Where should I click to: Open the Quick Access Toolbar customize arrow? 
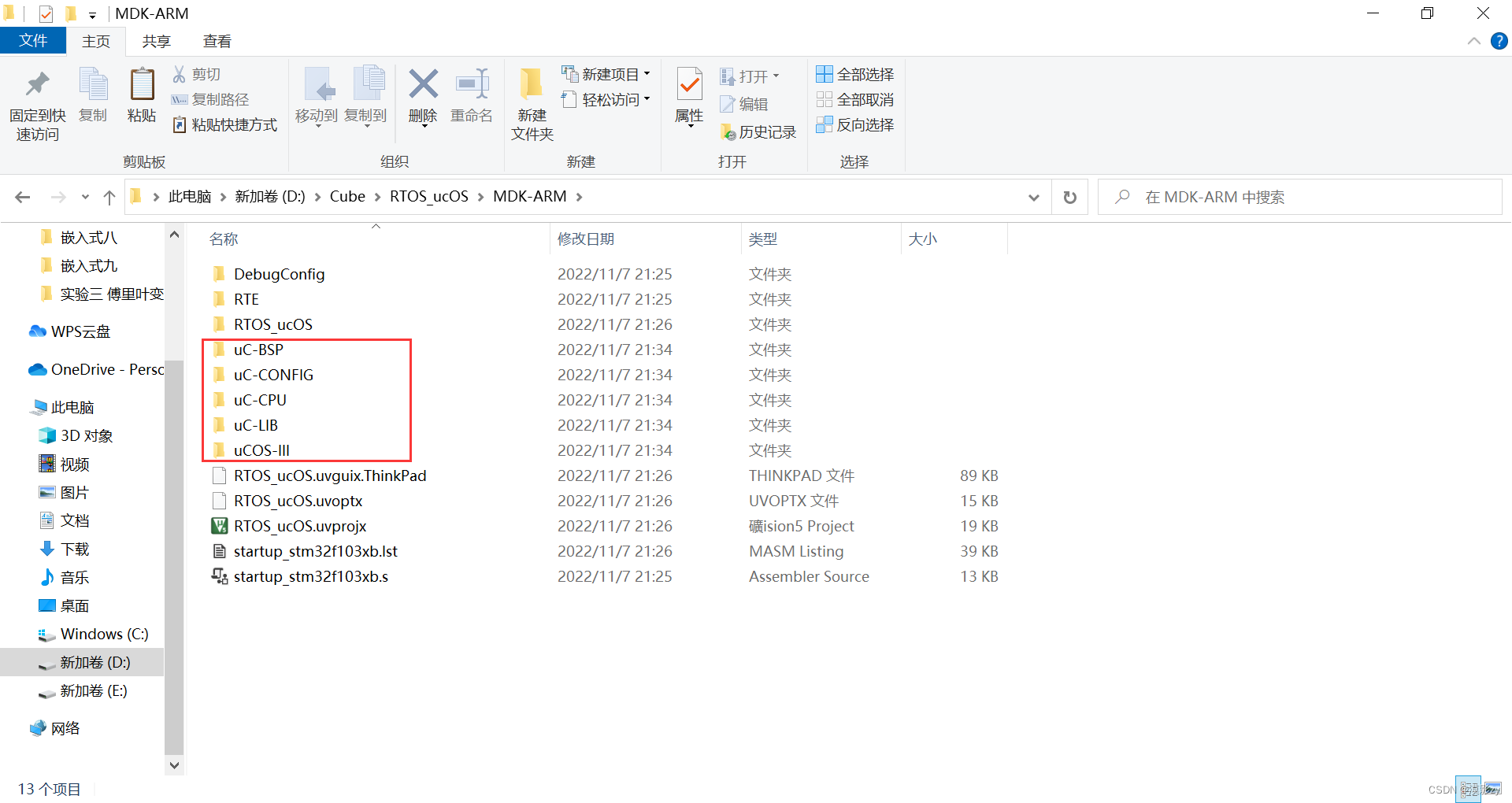92,15
